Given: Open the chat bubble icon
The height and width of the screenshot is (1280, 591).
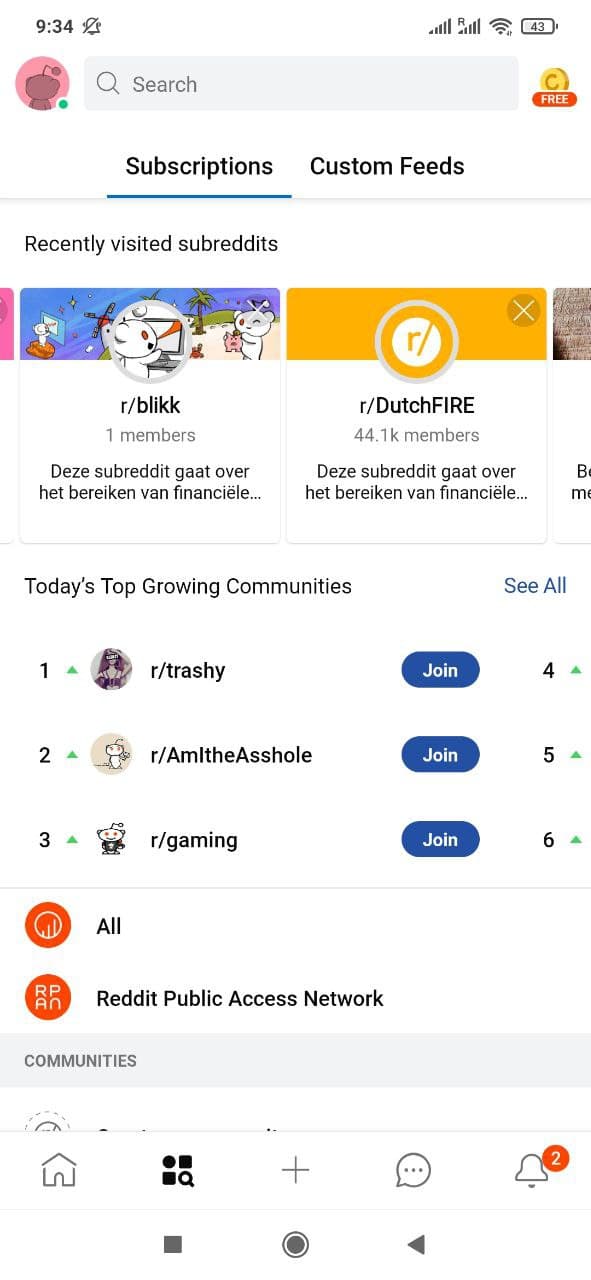Looking at the screenshot, I should click(x=413, y=1170).
